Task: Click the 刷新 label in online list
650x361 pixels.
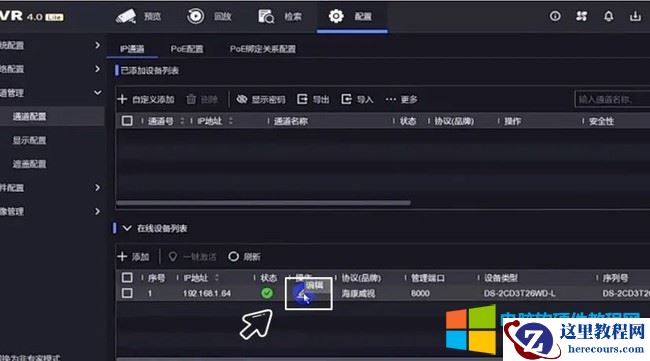Action: [x=252, y=257]
